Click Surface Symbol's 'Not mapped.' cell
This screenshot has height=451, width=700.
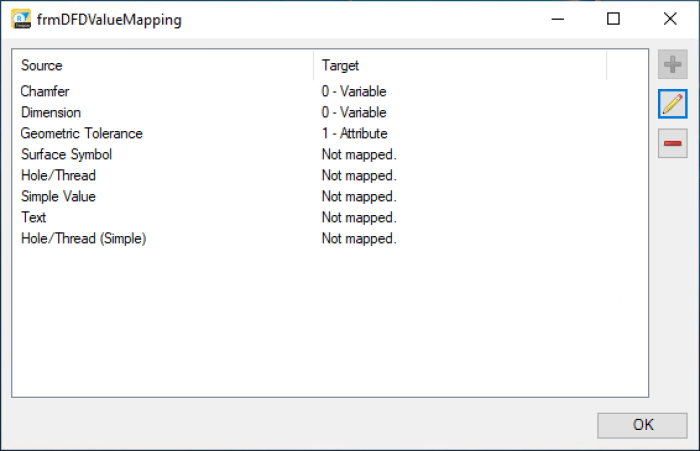(x=359, y=154)
